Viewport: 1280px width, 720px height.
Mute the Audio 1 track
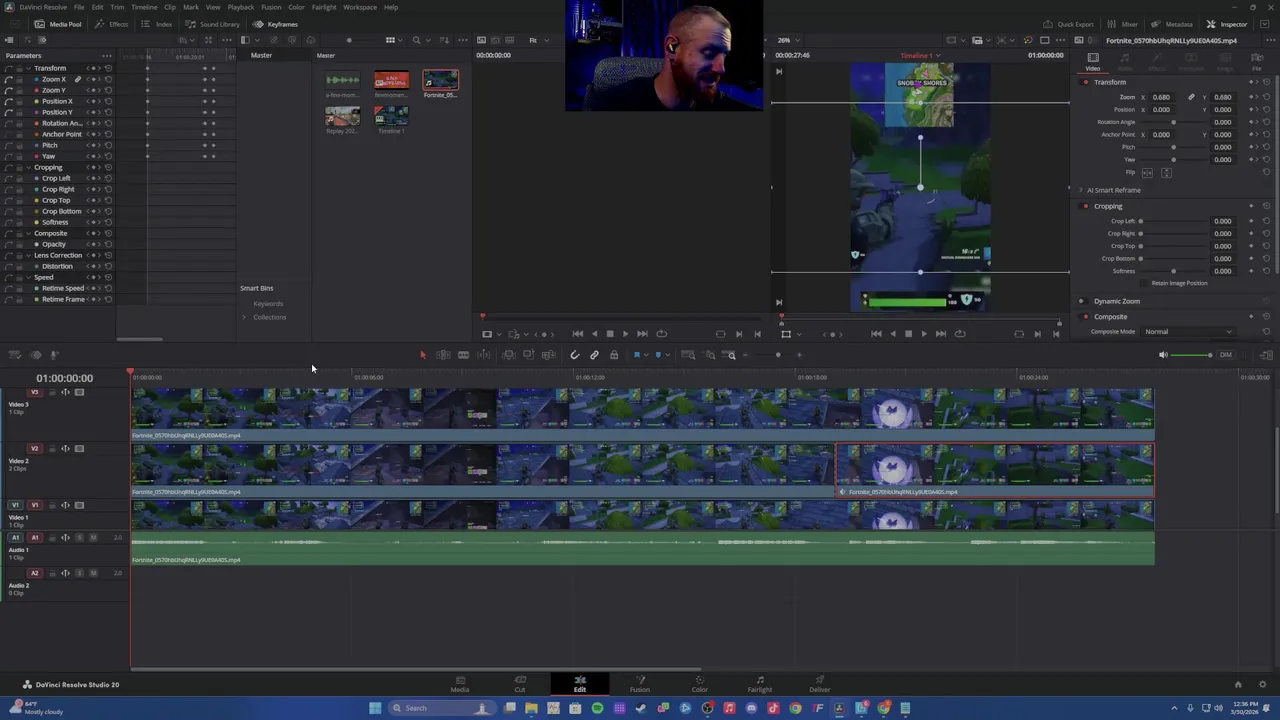pos(93,538)
